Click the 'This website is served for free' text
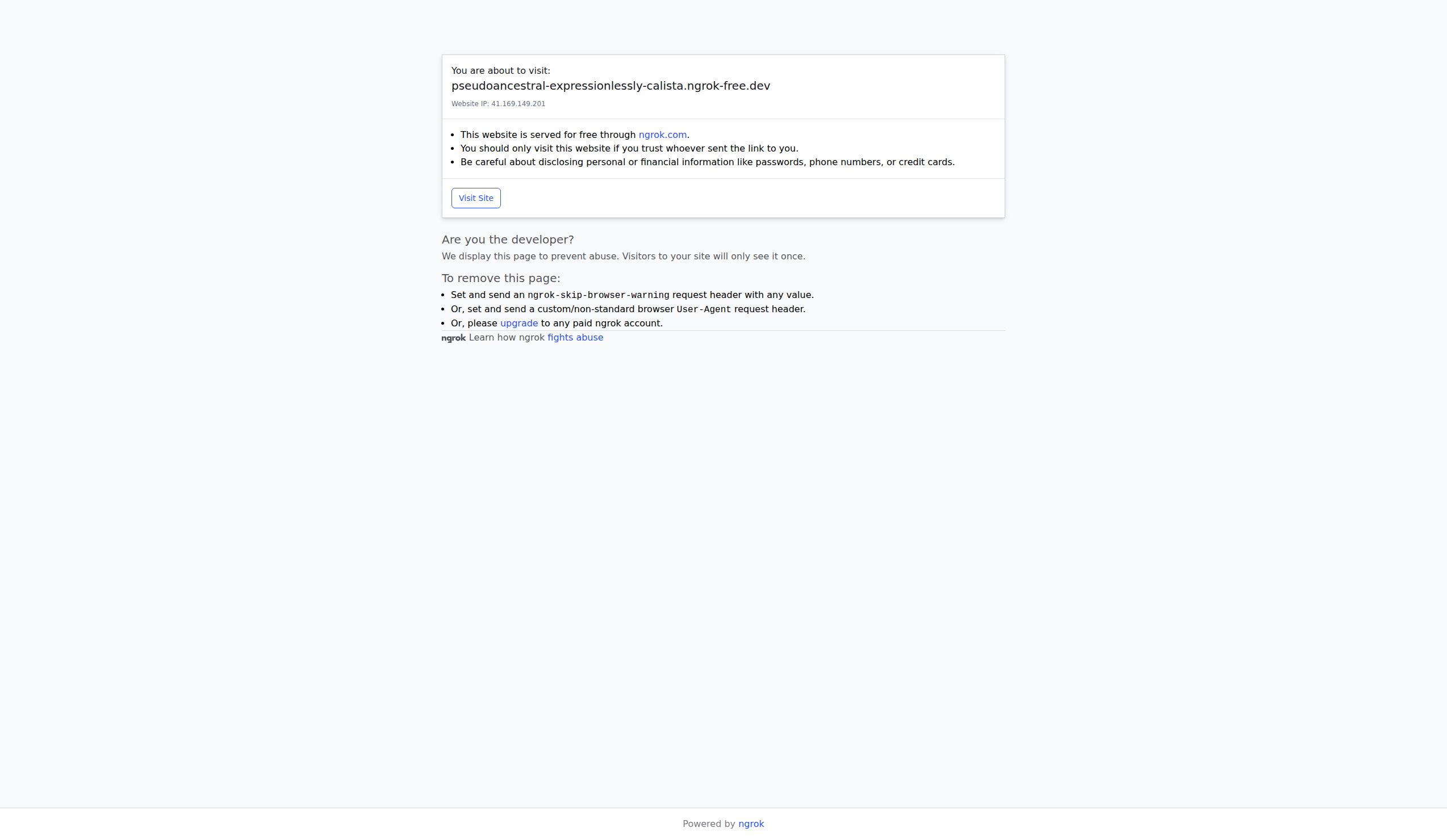This screenshot has height=840, width=1447. 547,135
